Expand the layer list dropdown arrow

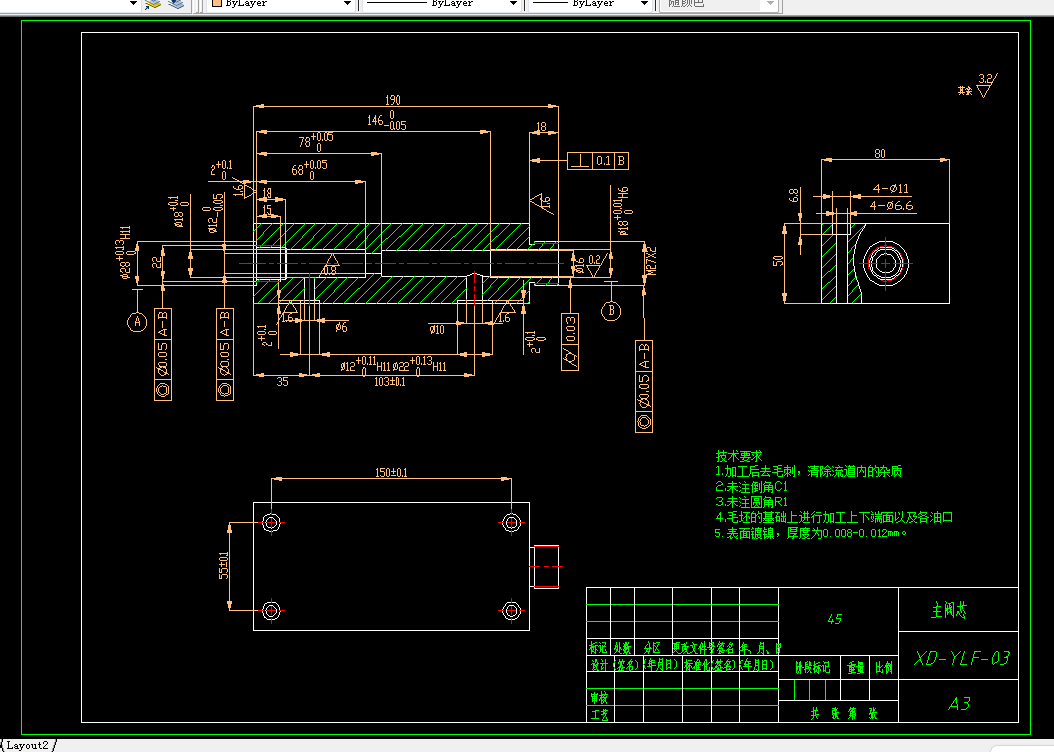[x=133, y=4]
